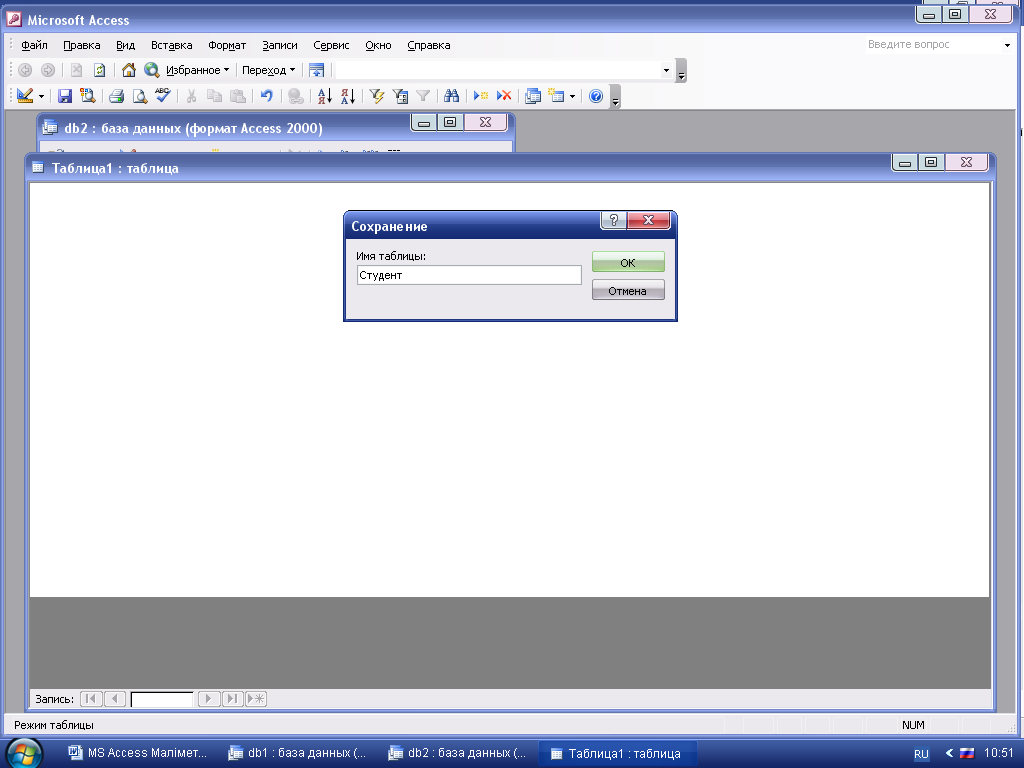
Task: Open the Записи menu
Action: [x=280, y=45]
